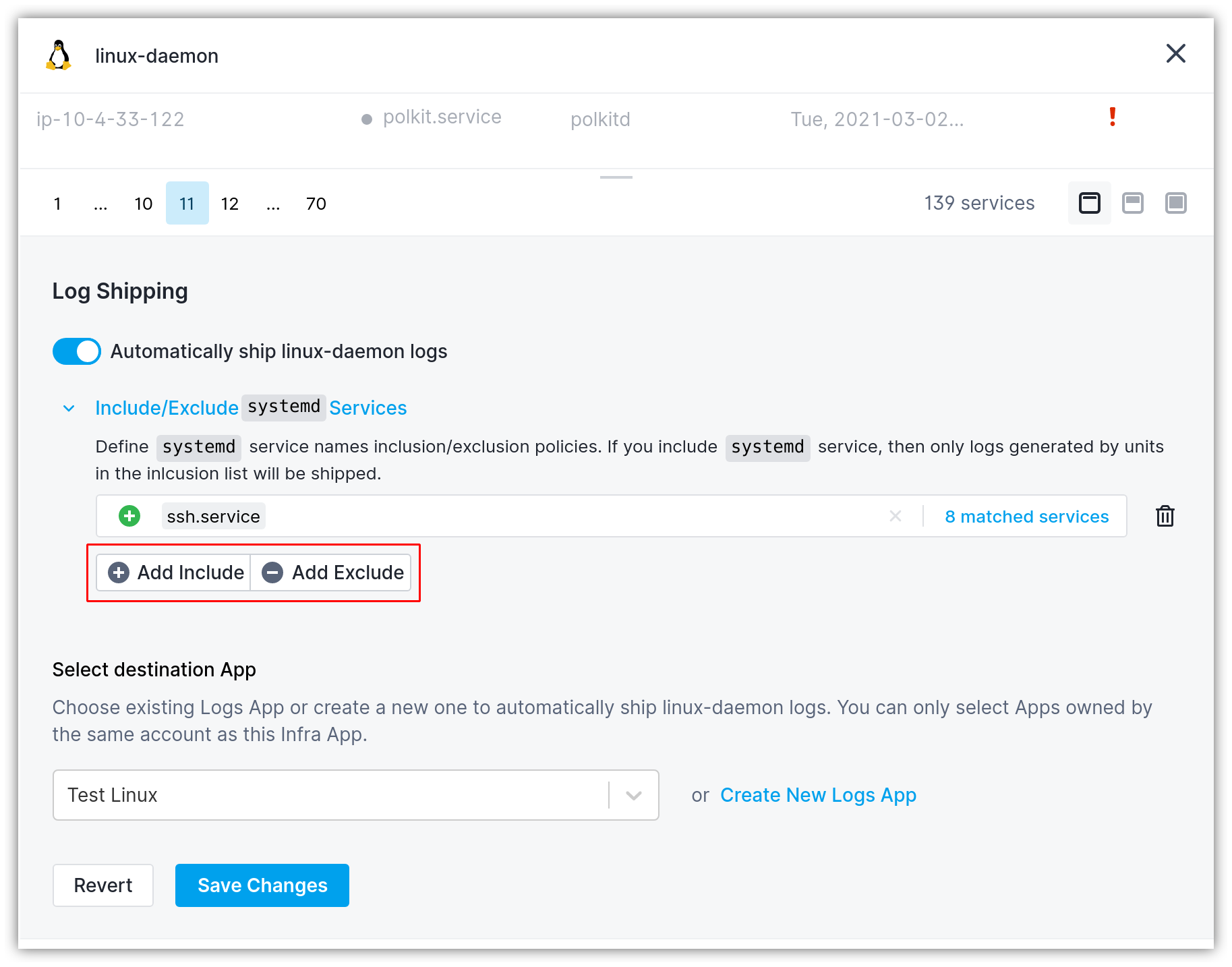Viewport: 1232px width, 967px height.
Task: Go to last page 70
Action: pyautogui.click(x=316, y=203)
